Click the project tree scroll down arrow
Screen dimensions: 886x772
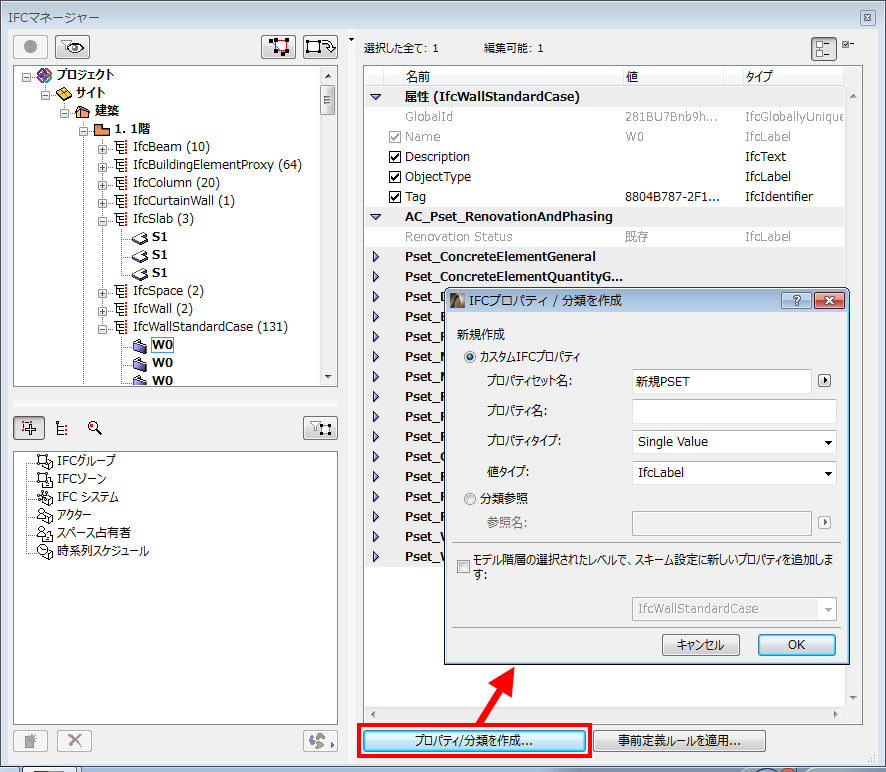[328, 376]
